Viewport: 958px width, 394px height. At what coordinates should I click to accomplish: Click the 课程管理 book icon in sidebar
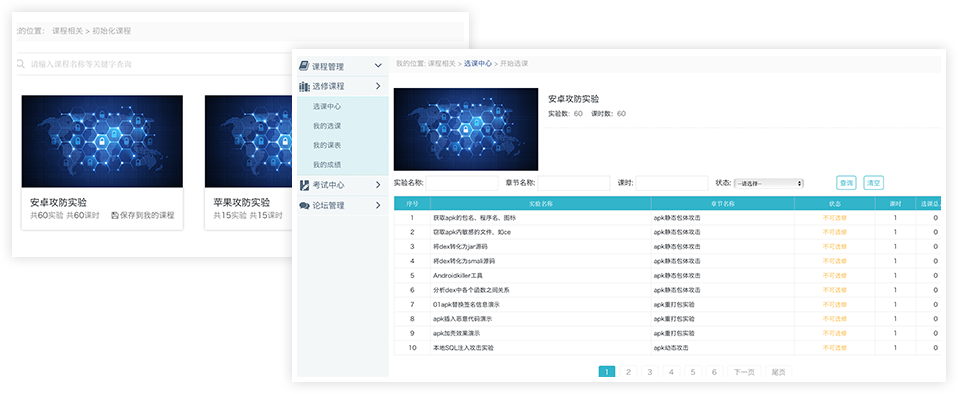(x=304, y=65)
